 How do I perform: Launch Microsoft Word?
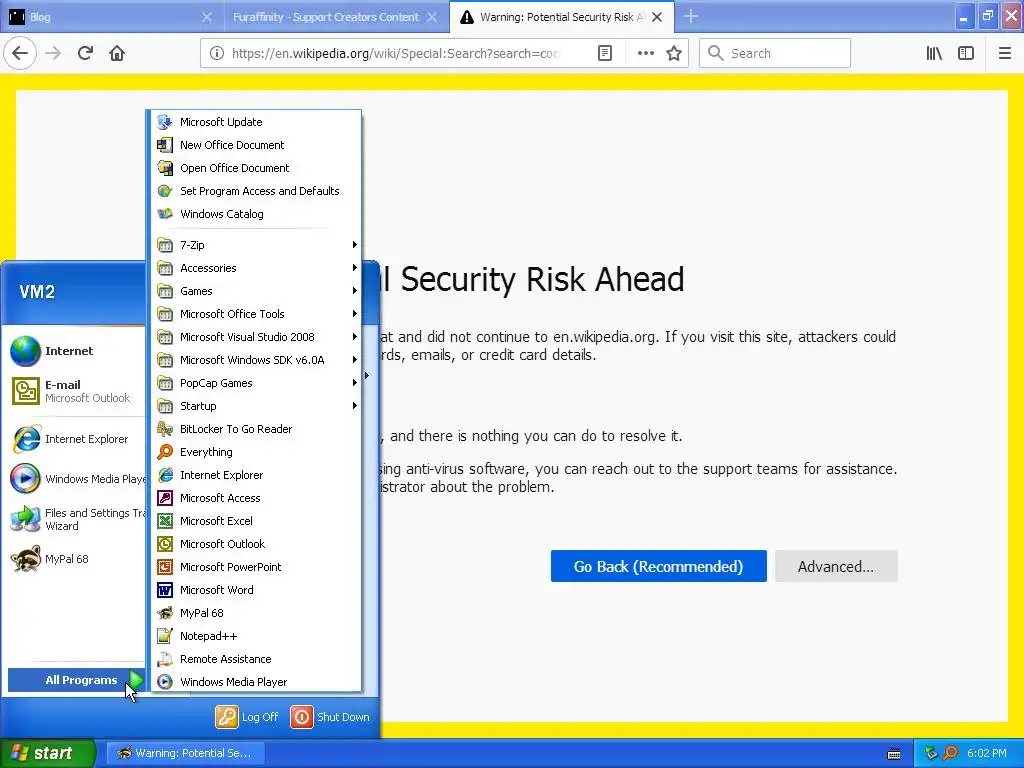(256, 590)
